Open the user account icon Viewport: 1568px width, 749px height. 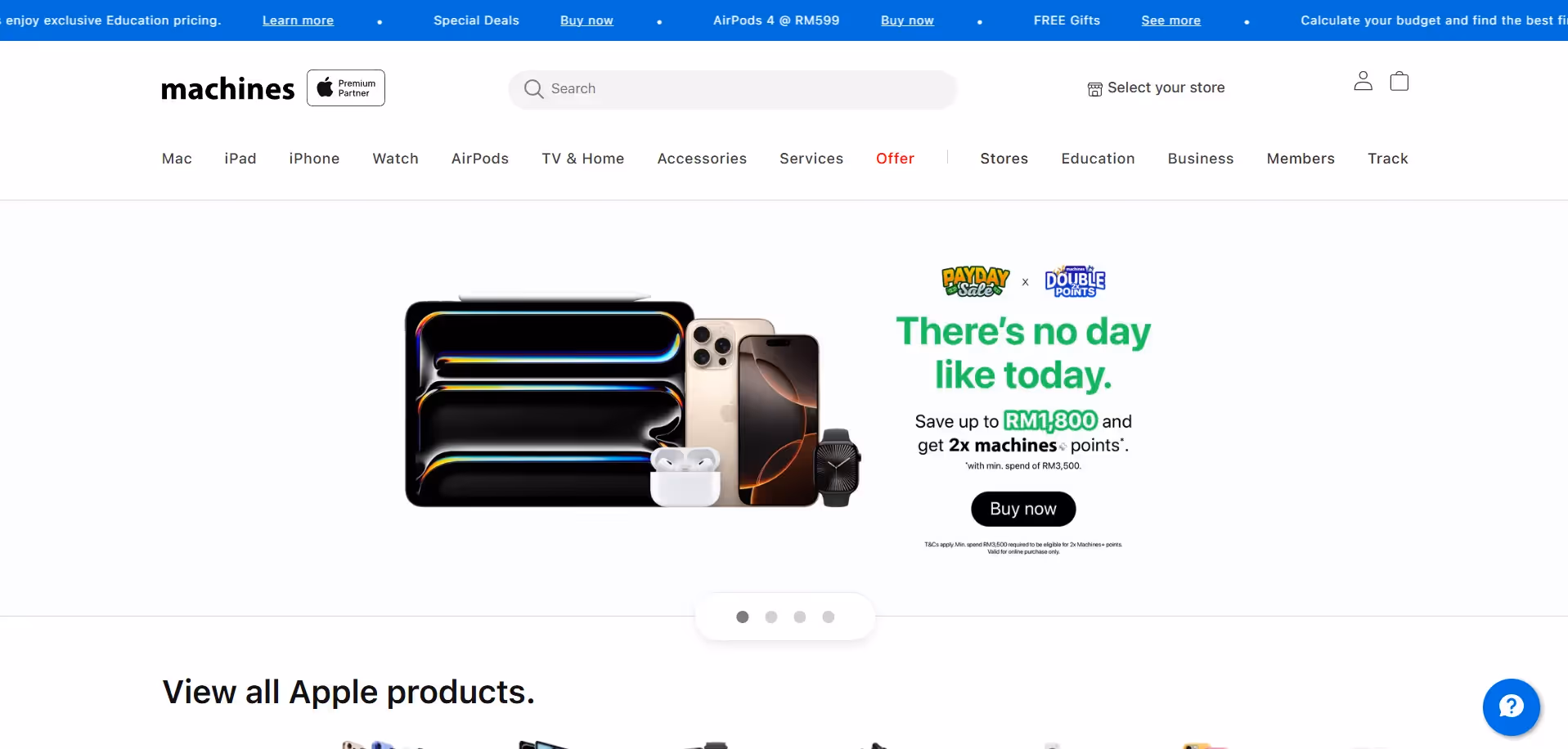[x=1363, y=81]
